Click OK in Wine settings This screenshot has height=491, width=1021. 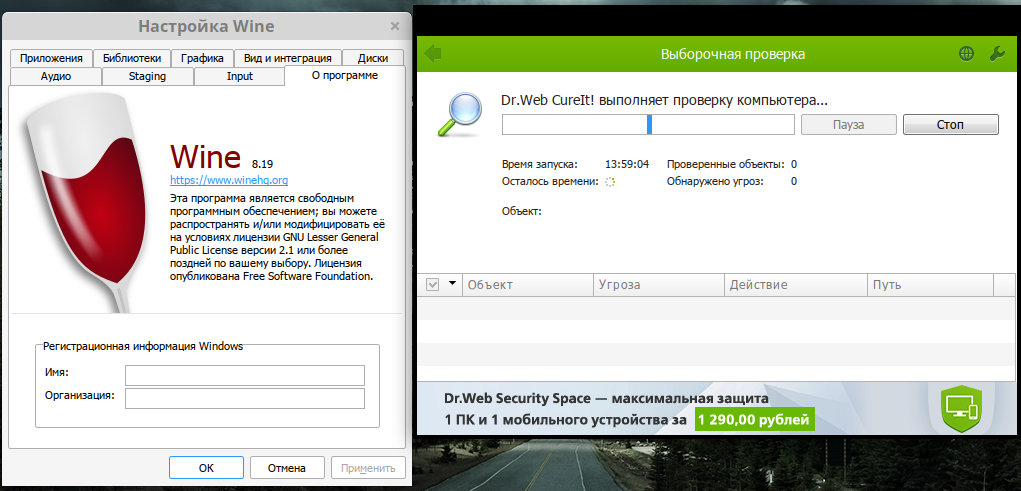point(206,467)
